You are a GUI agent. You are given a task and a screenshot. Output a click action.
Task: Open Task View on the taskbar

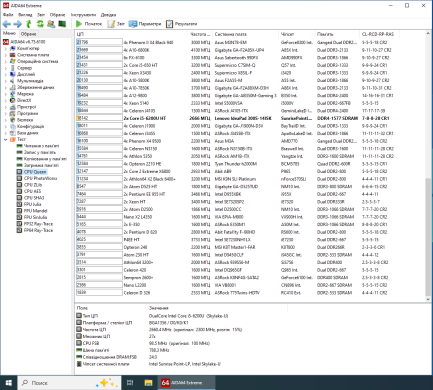(x=130, y=383)
